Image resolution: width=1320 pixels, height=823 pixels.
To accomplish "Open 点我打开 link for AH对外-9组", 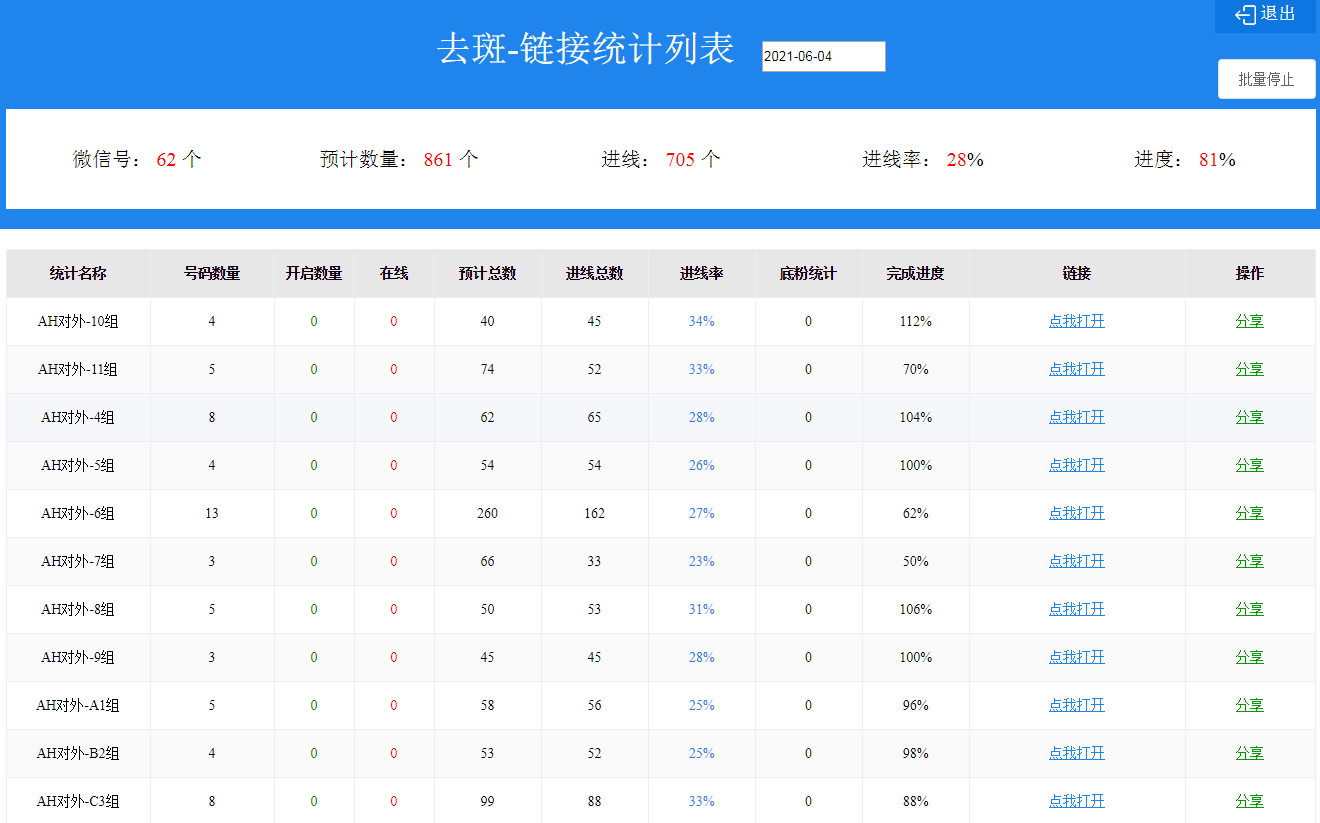I will (1076, 657).
